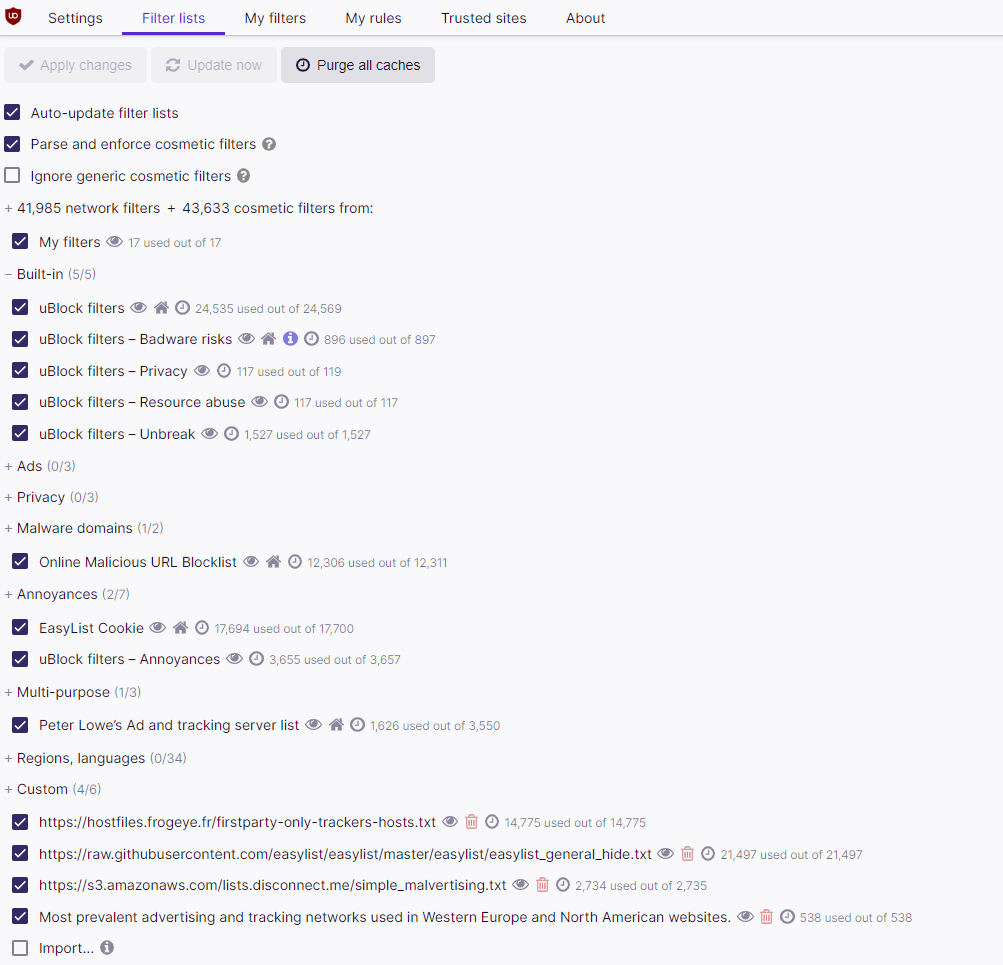Switch to the My filters tab
Screen dimensions: 1003x965
(x=275, y=18)
